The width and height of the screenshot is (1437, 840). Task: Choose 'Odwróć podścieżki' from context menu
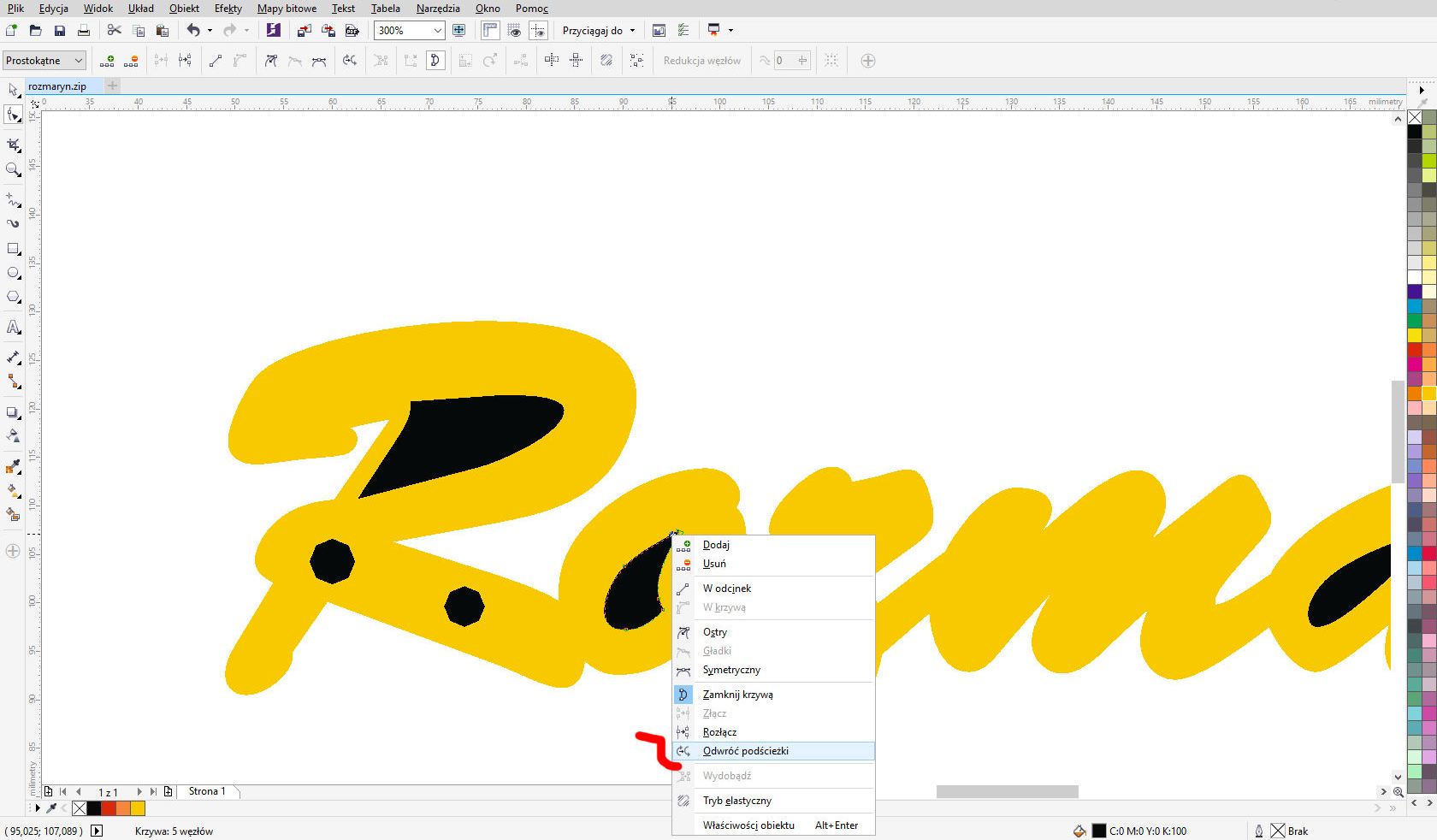(745, 751)
